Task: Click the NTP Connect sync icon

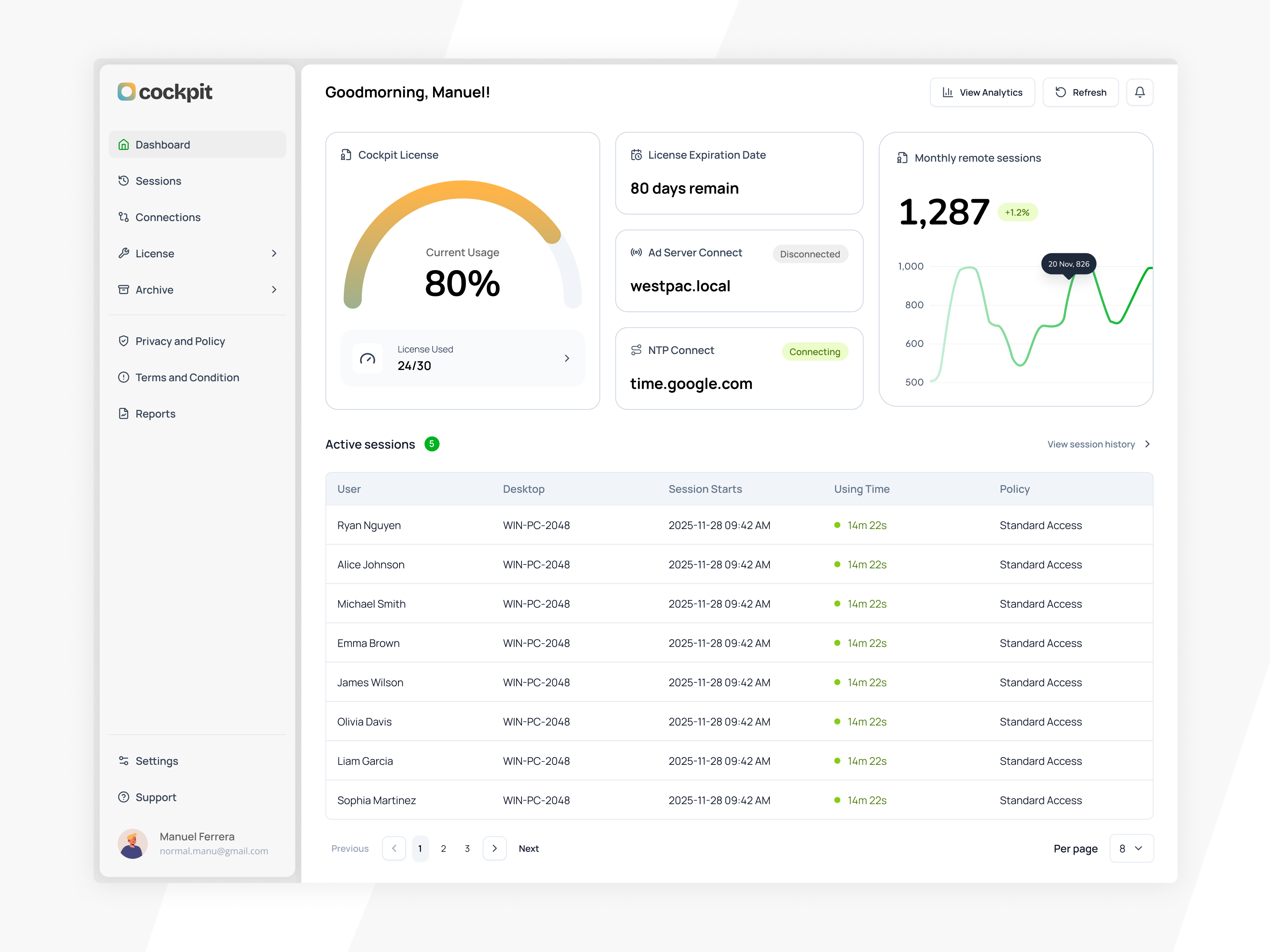Action: pos(636,350)
